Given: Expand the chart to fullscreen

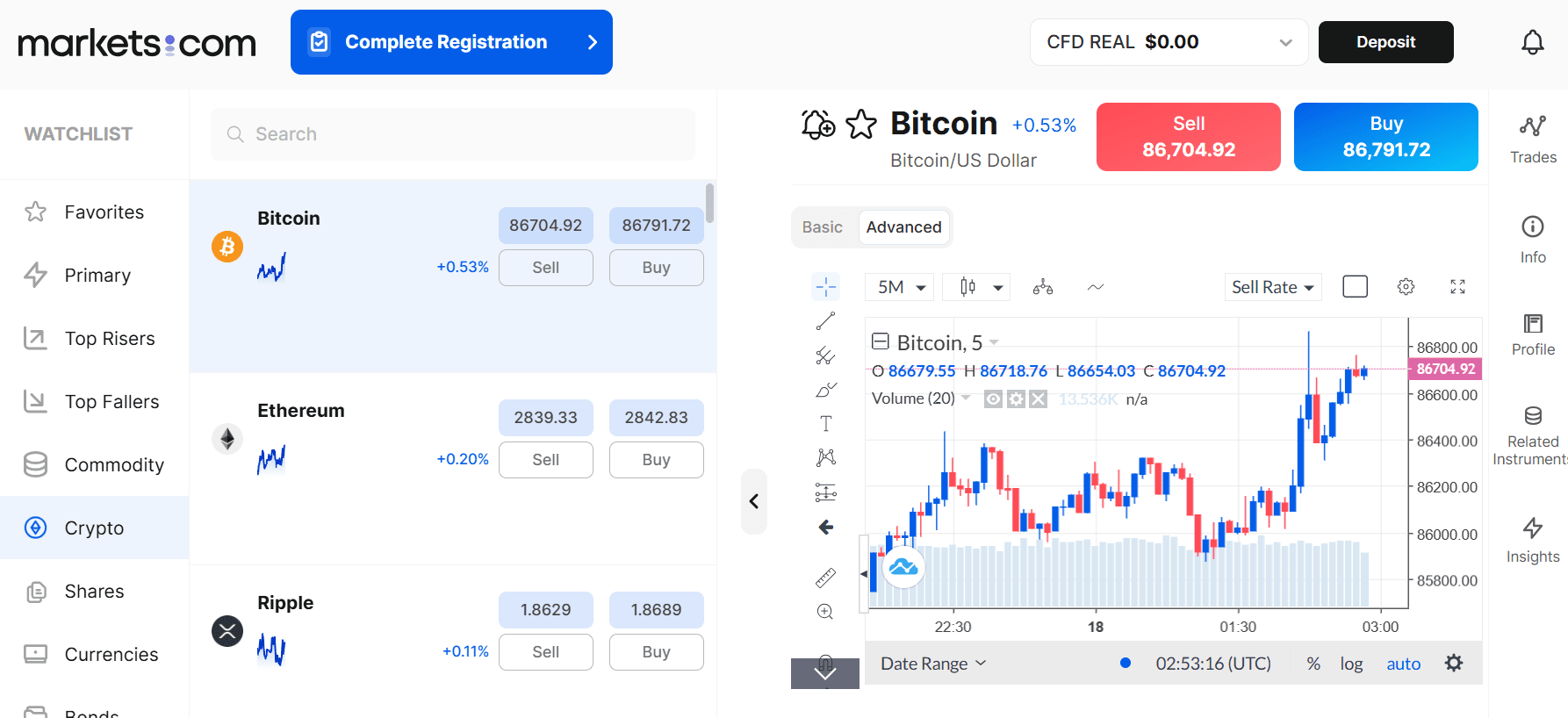Looking at the screenshot, I should [x=1457, y=286].
